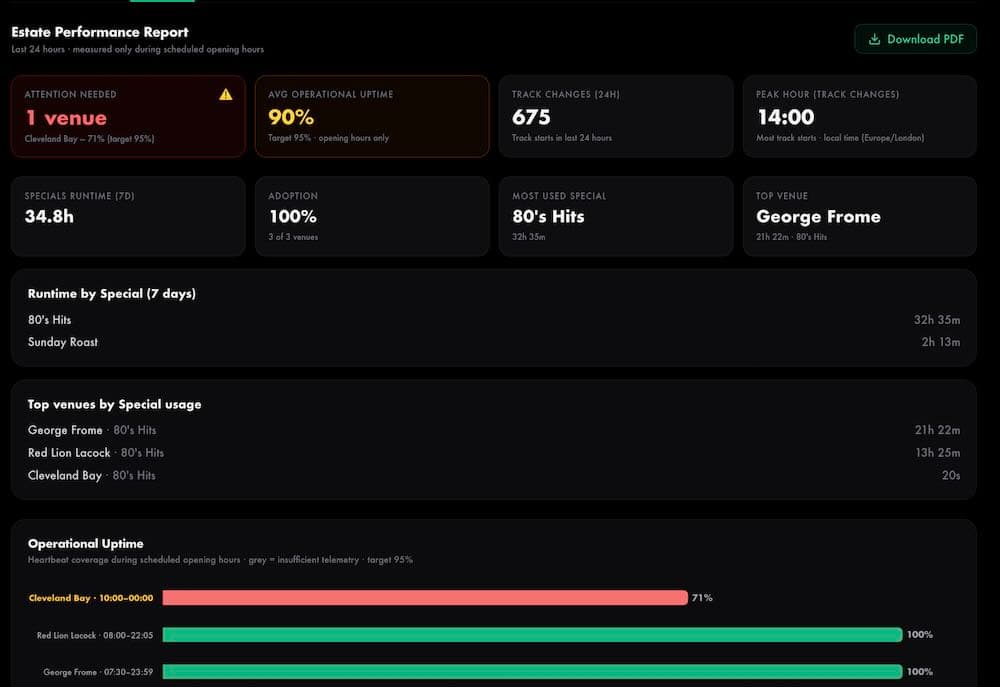This screenshot has width=1000, height=687.
Task: Open the Attention Needed 1 venue card
Action: (x=128, y=116)
